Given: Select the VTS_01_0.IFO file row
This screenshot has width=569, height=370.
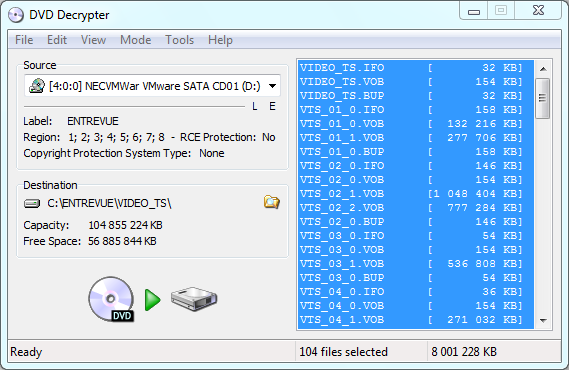Looking at the screenshot, I should click(416, 110).
